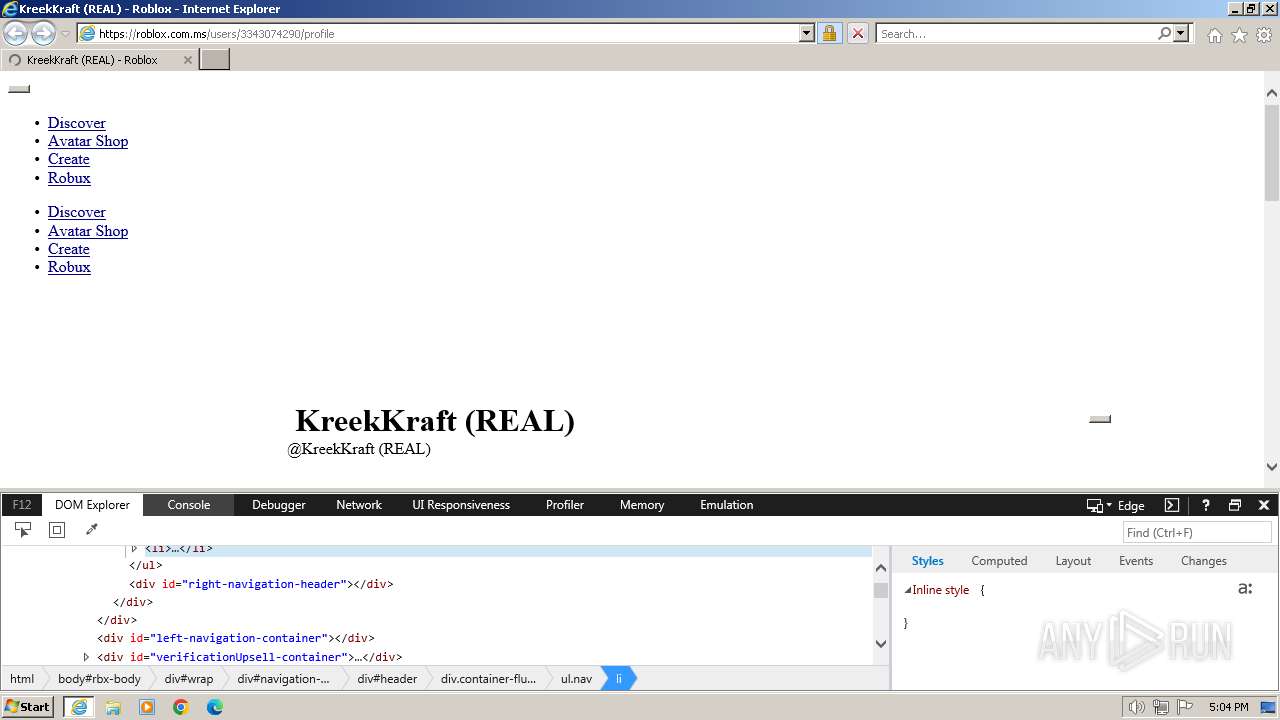
Task: Click the Unpin devtools window icon
Action: pyautogui.click(x=1235, y=505)
